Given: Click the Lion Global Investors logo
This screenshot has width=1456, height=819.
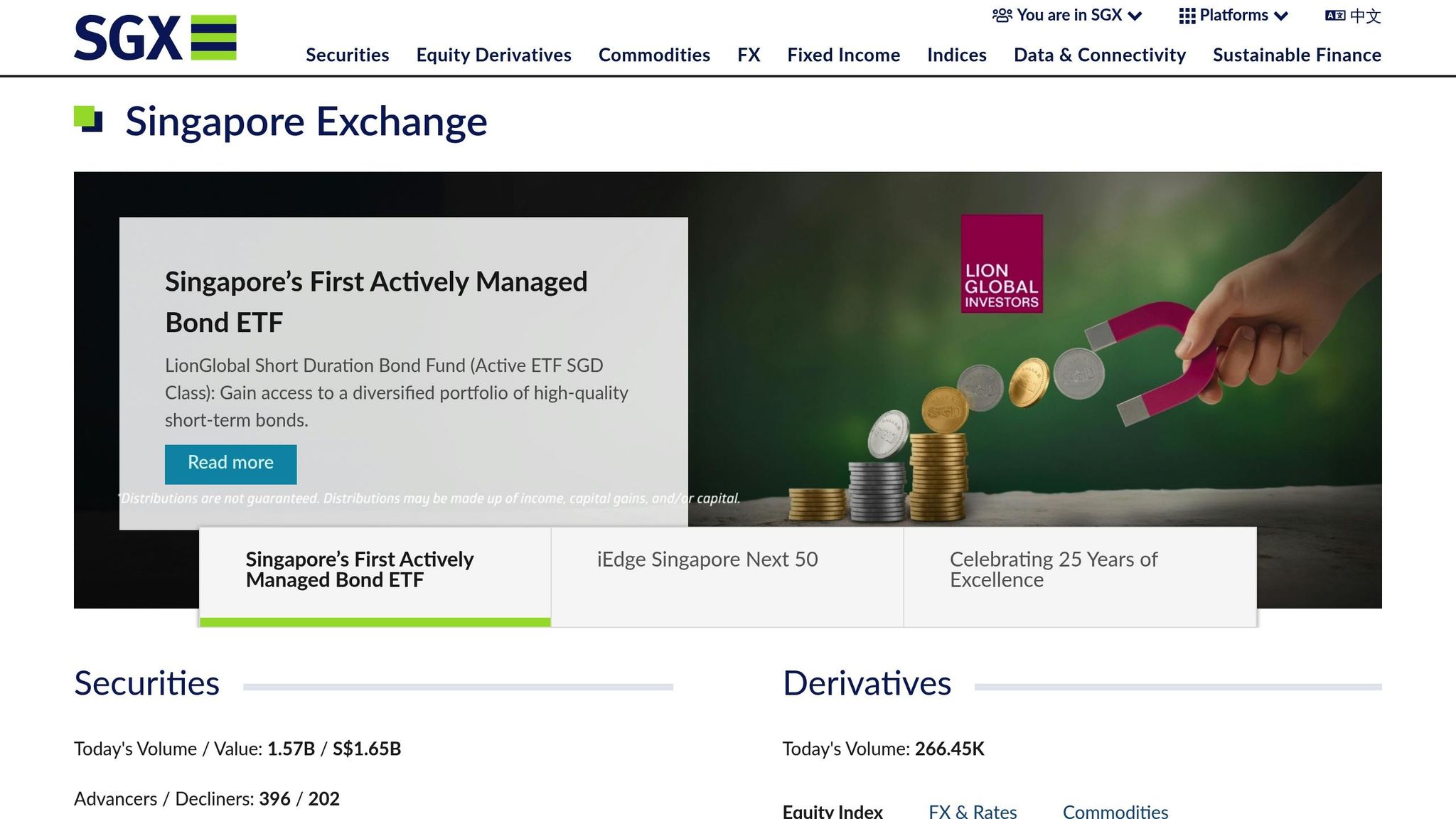Looking at the screenshot, I should click(1001, 264).
